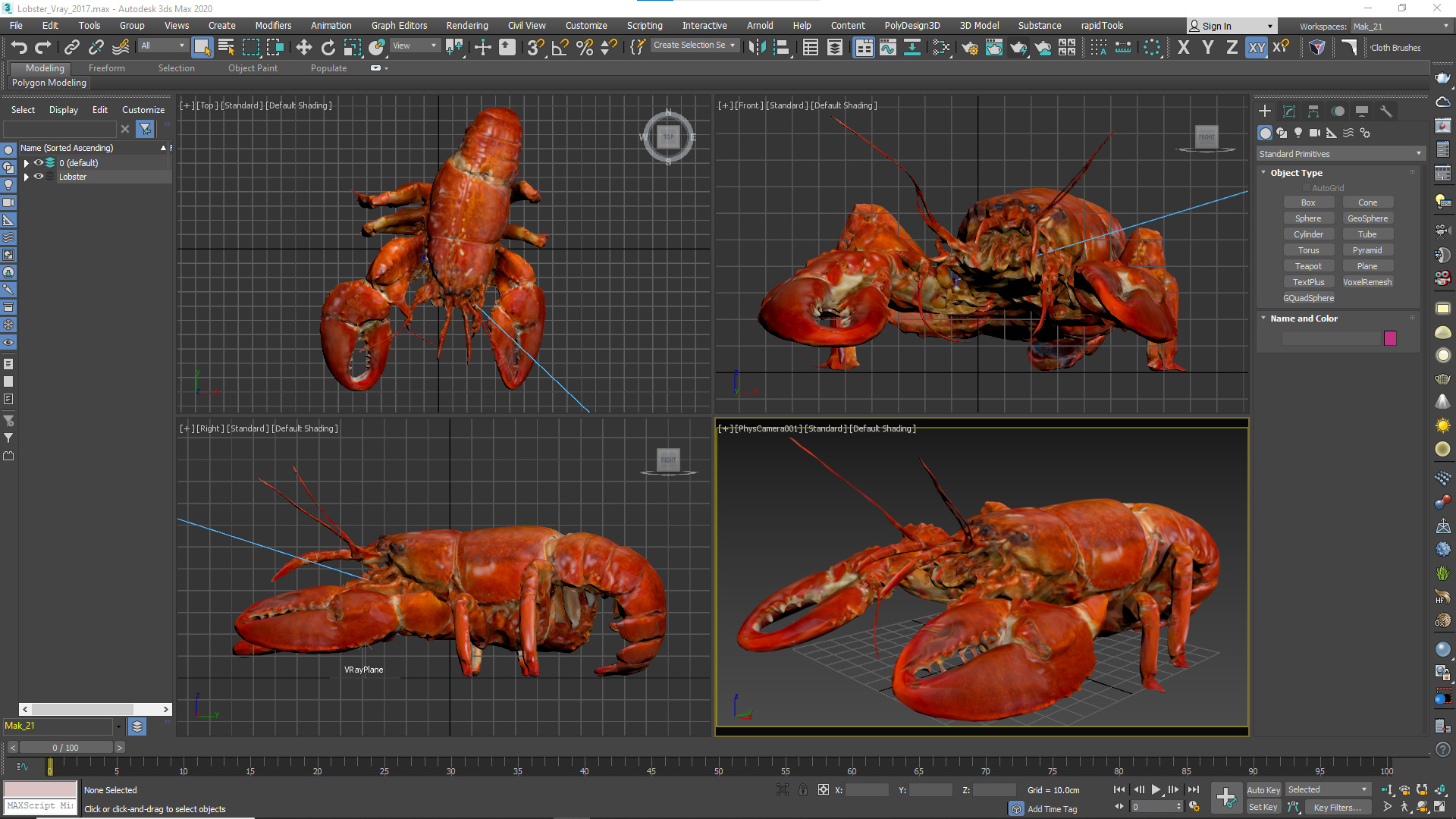This screenshot has height=819, width=1456.
Task: Open the layer manager icon near Mak_21
Action: coord(137,726)
